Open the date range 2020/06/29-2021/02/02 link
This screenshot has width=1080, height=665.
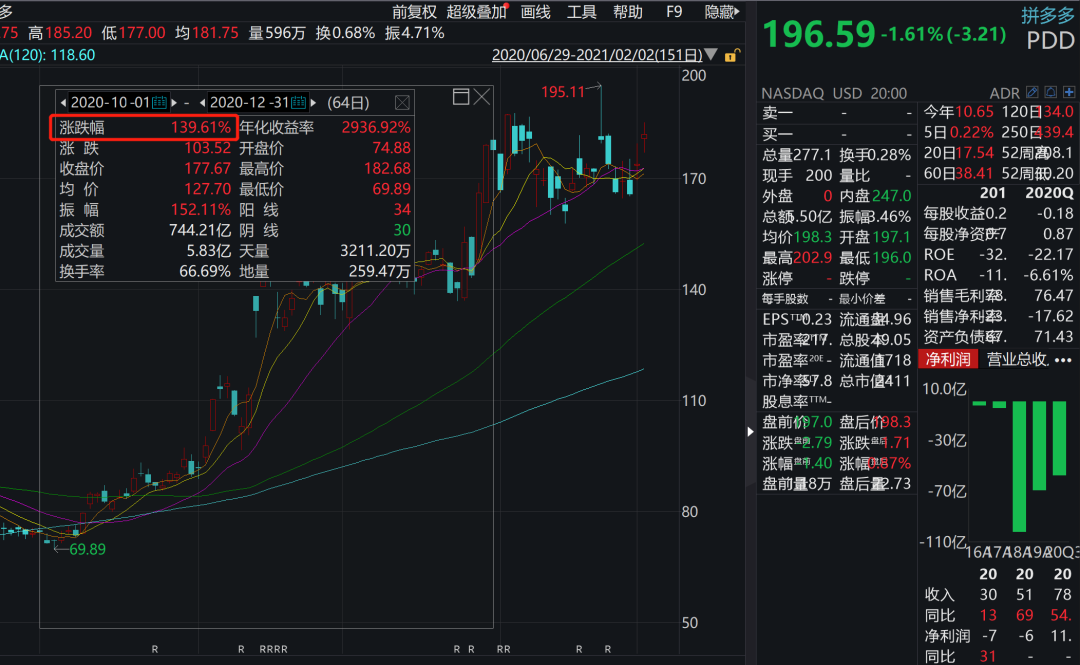tap(597, 55)
